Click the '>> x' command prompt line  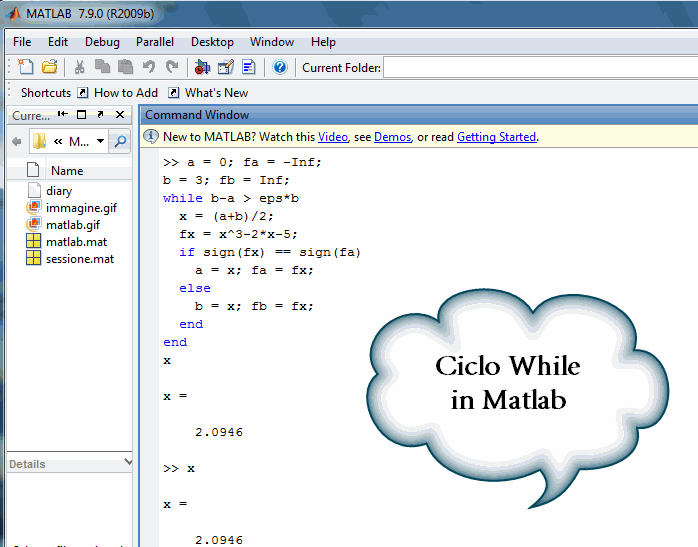pyautogui.click(x=179, y=469)
